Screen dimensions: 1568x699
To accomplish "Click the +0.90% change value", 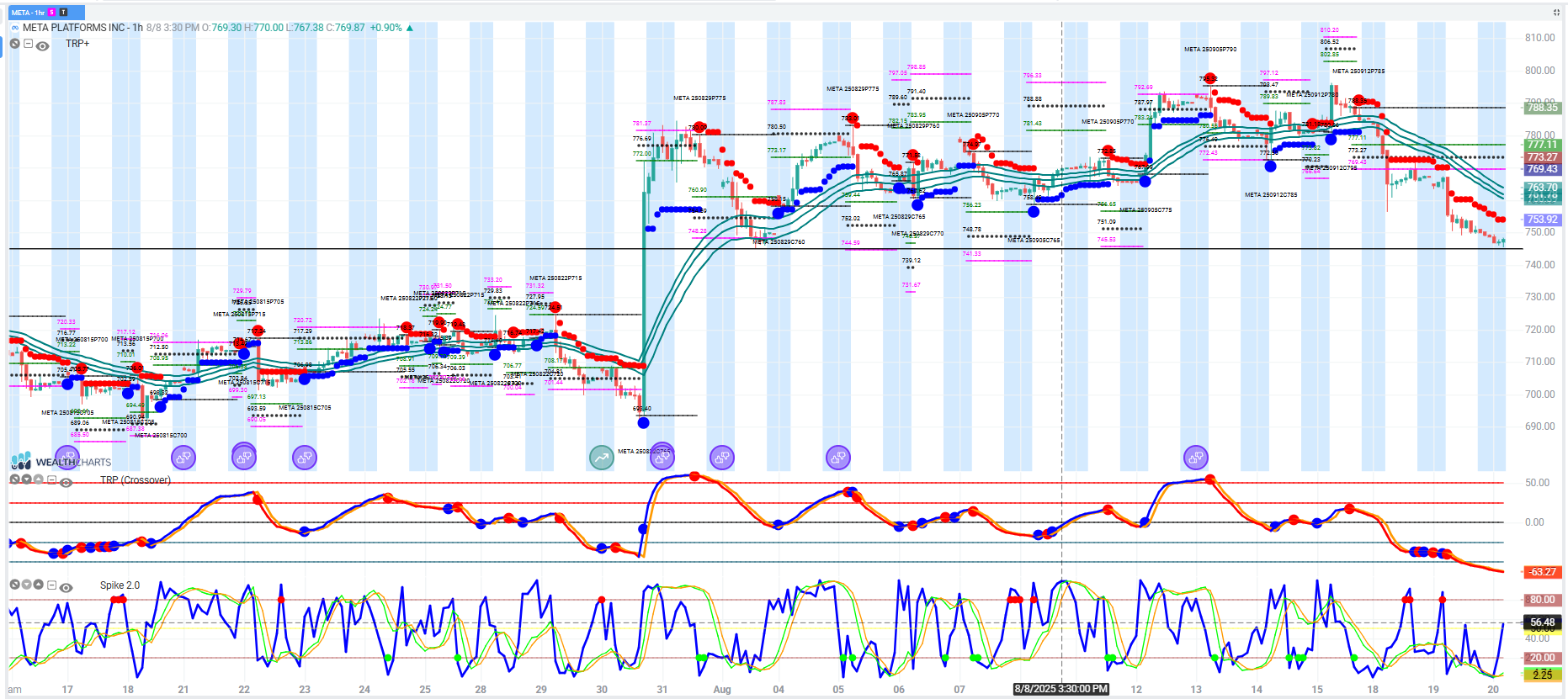I will pos(387,28).
